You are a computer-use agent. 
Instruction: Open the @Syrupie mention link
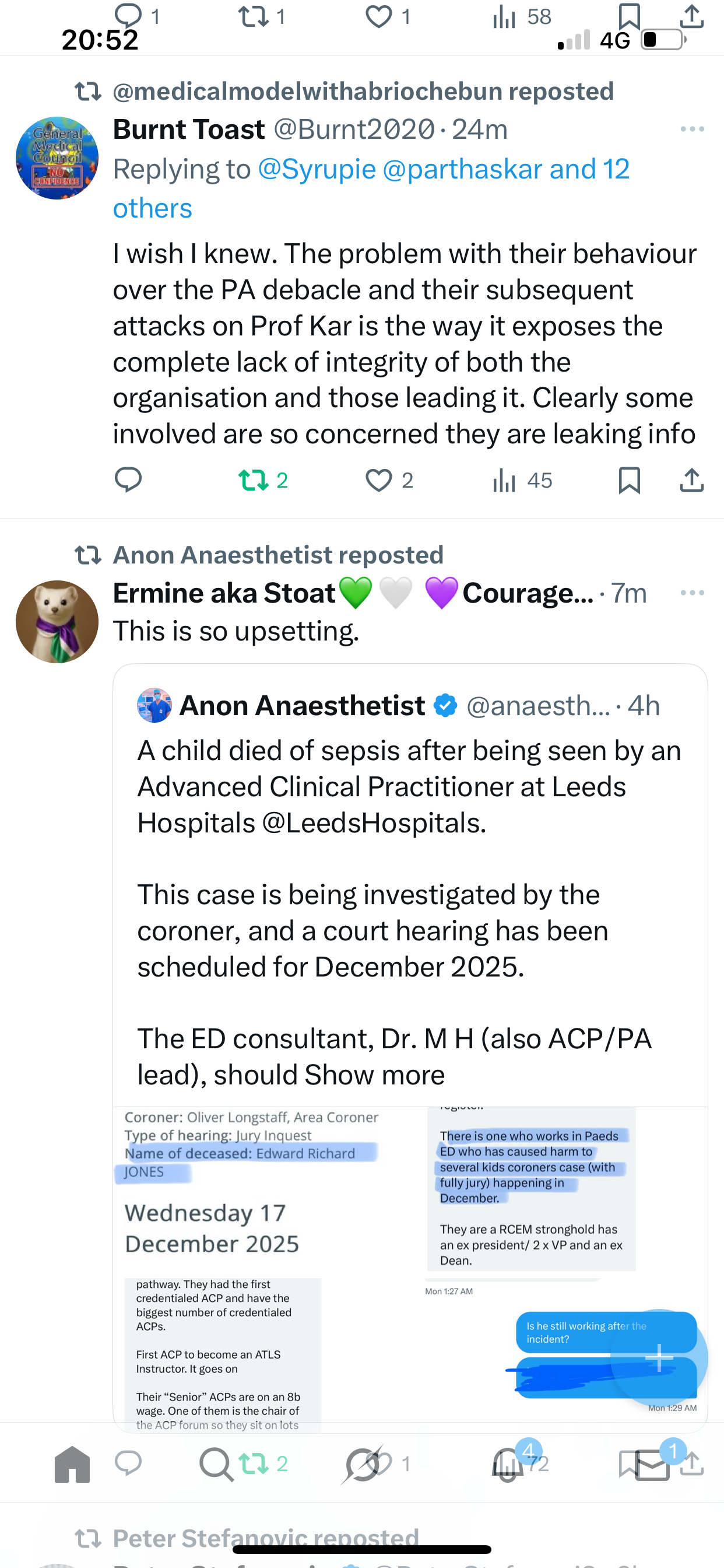317,169
